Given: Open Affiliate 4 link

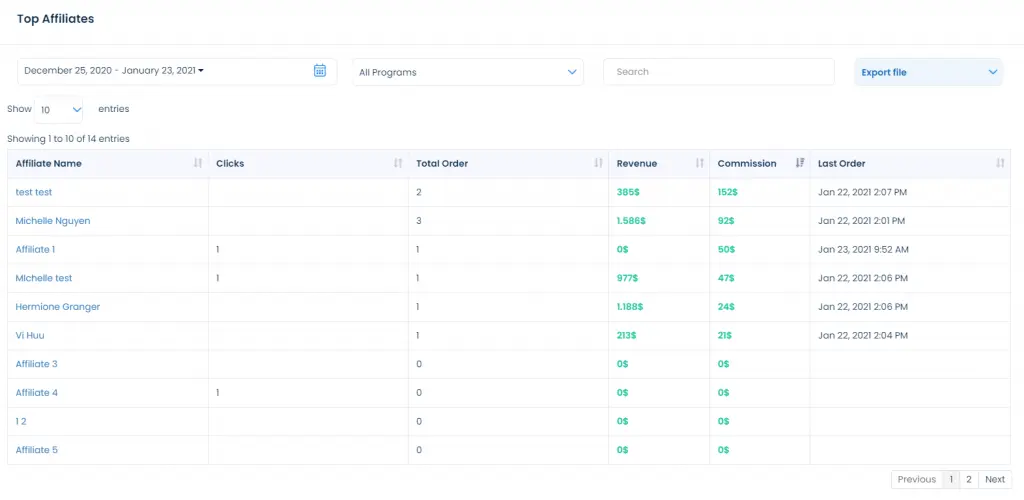Looking at the screenshot, I should click(37, 393).
